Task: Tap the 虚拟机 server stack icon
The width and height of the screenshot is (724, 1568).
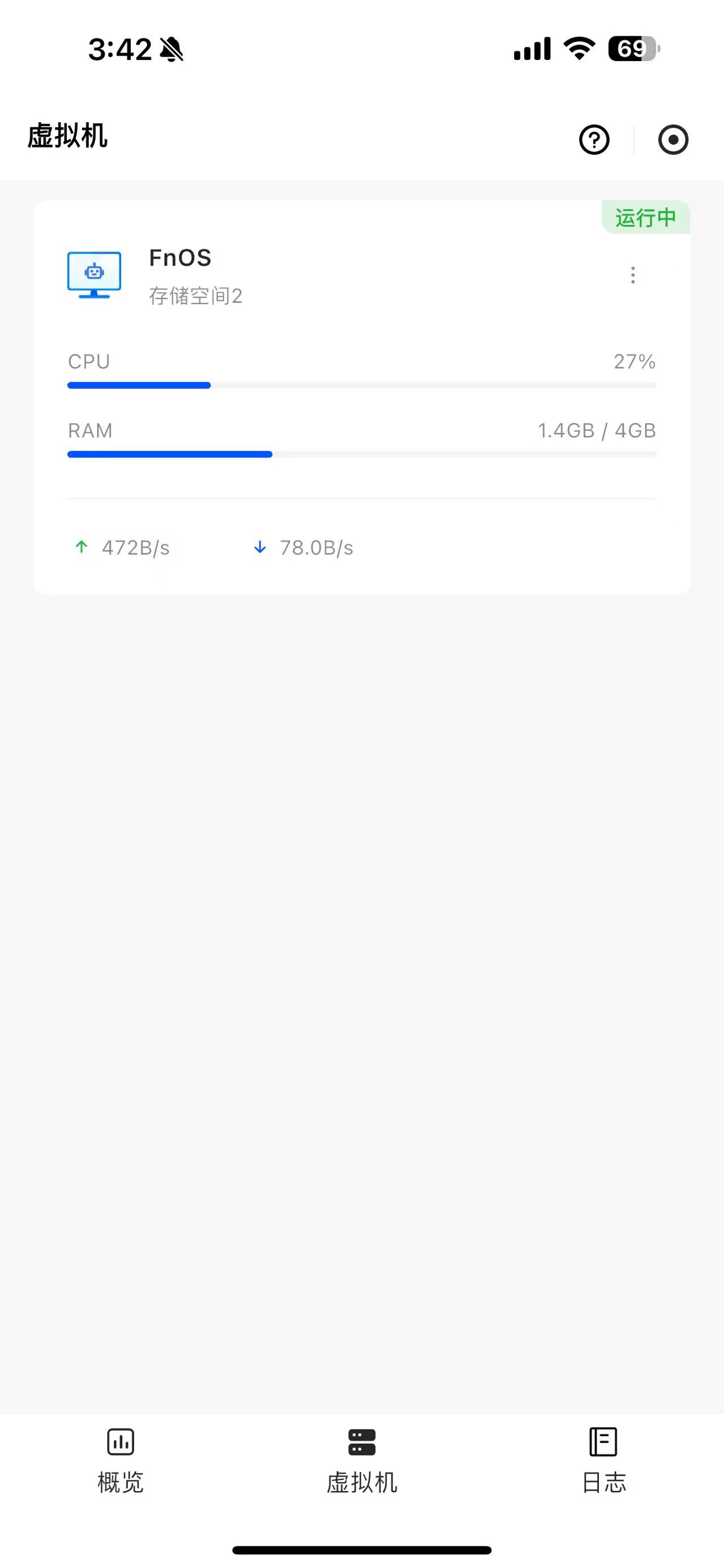Action: point(361,1442)
